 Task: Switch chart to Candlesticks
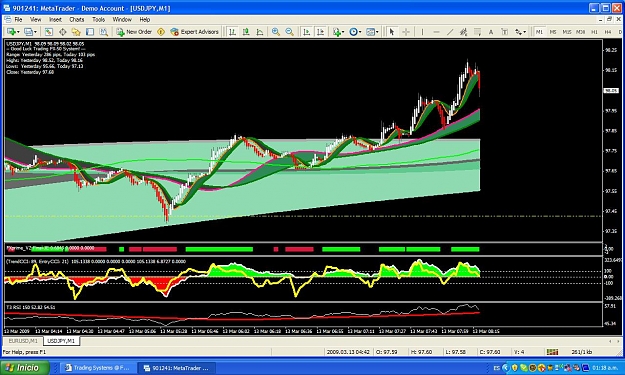246,32
